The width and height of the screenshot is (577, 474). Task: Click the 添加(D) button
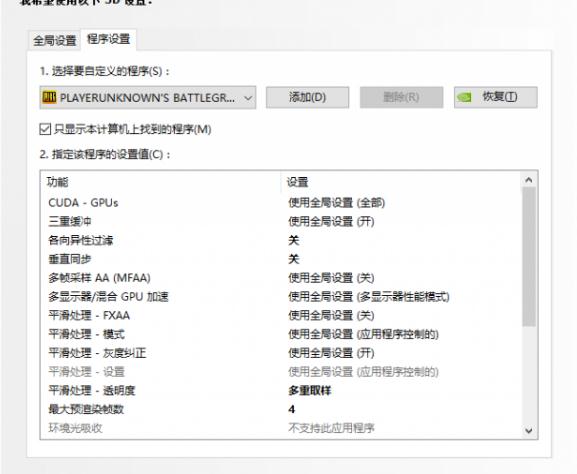click(x=308, y=98)
